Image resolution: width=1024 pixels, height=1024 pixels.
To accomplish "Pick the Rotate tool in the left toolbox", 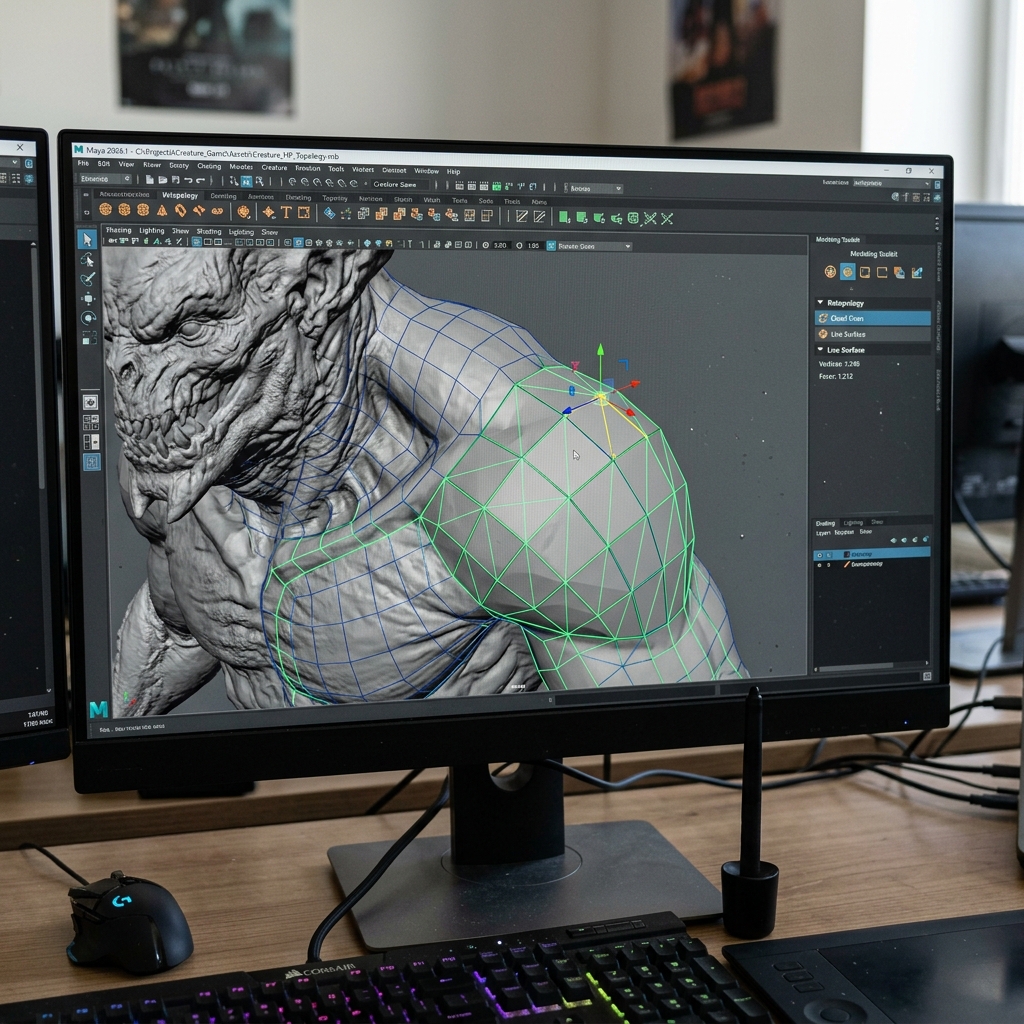I will [88, 318].
